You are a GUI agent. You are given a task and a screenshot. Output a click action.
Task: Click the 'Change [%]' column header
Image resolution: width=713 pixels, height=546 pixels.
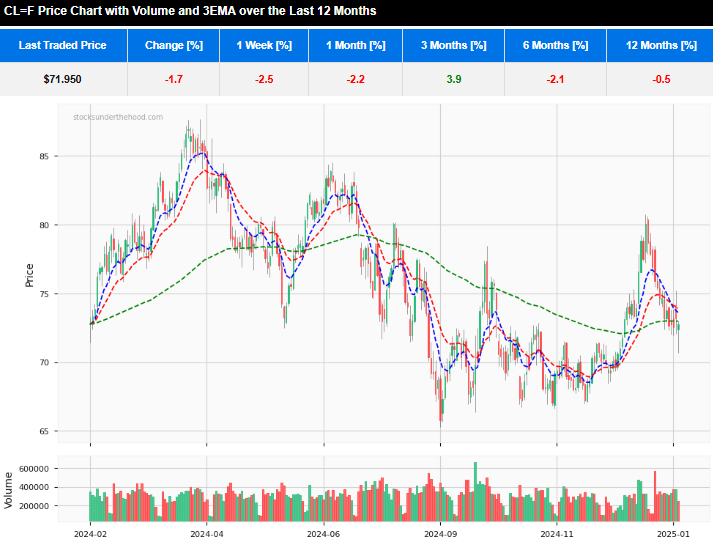(174, 45)
